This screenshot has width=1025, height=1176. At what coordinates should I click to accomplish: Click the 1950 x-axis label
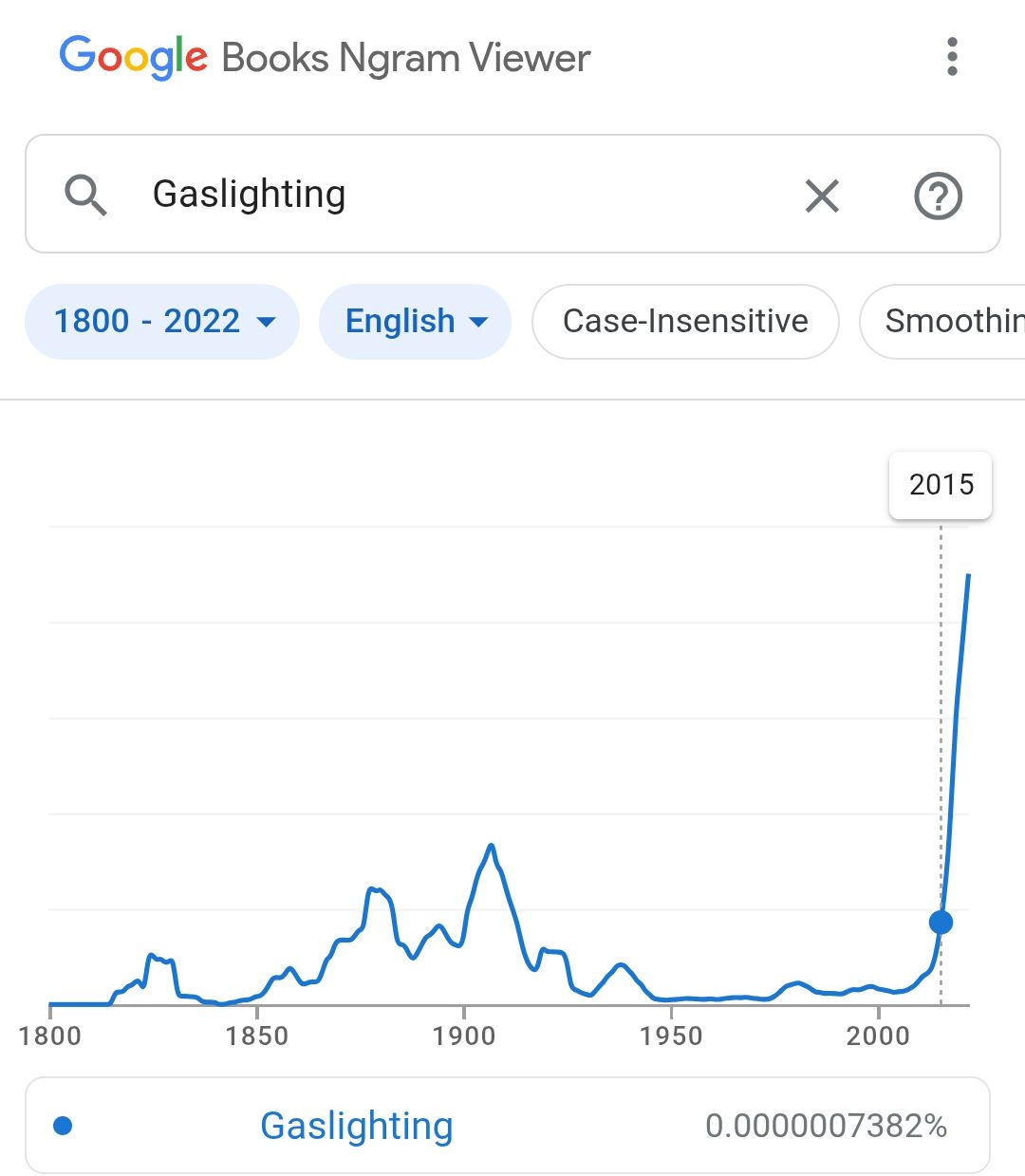point(671,1036)
